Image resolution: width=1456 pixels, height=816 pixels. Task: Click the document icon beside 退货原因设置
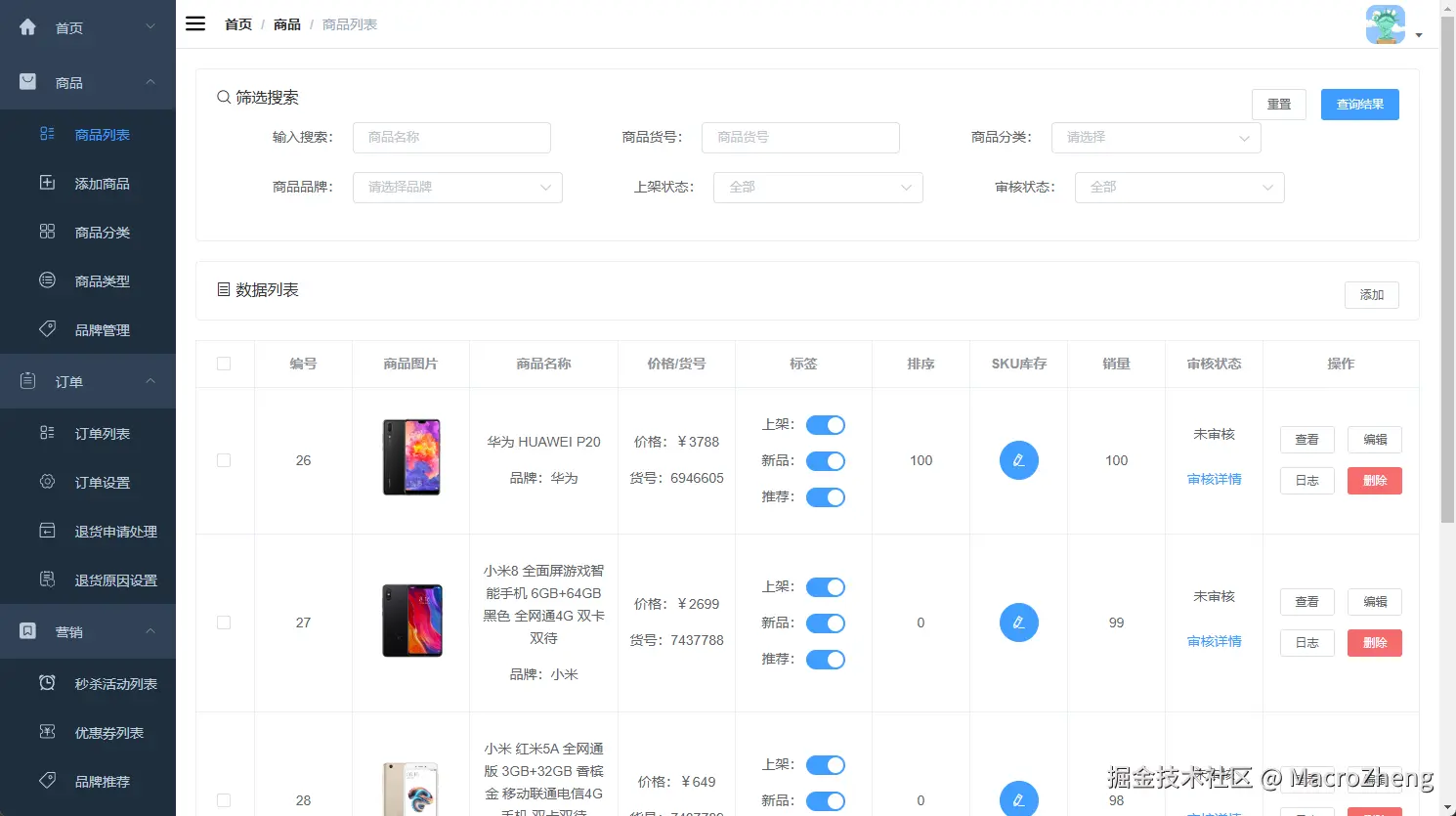click(x=47, y=580)
